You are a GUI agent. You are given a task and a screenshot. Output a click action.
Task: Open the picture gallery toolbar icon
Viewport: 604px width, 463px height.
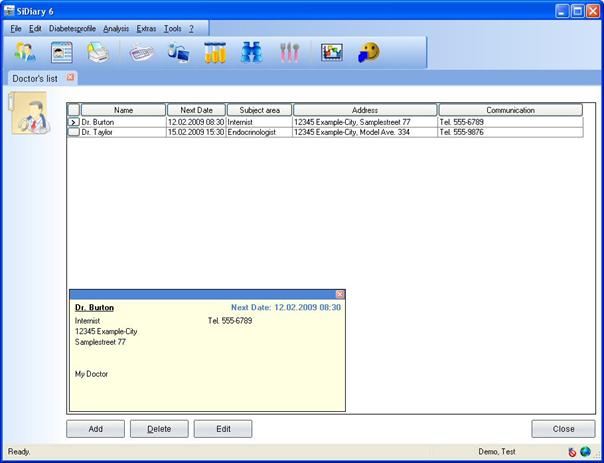click(331, 53)
